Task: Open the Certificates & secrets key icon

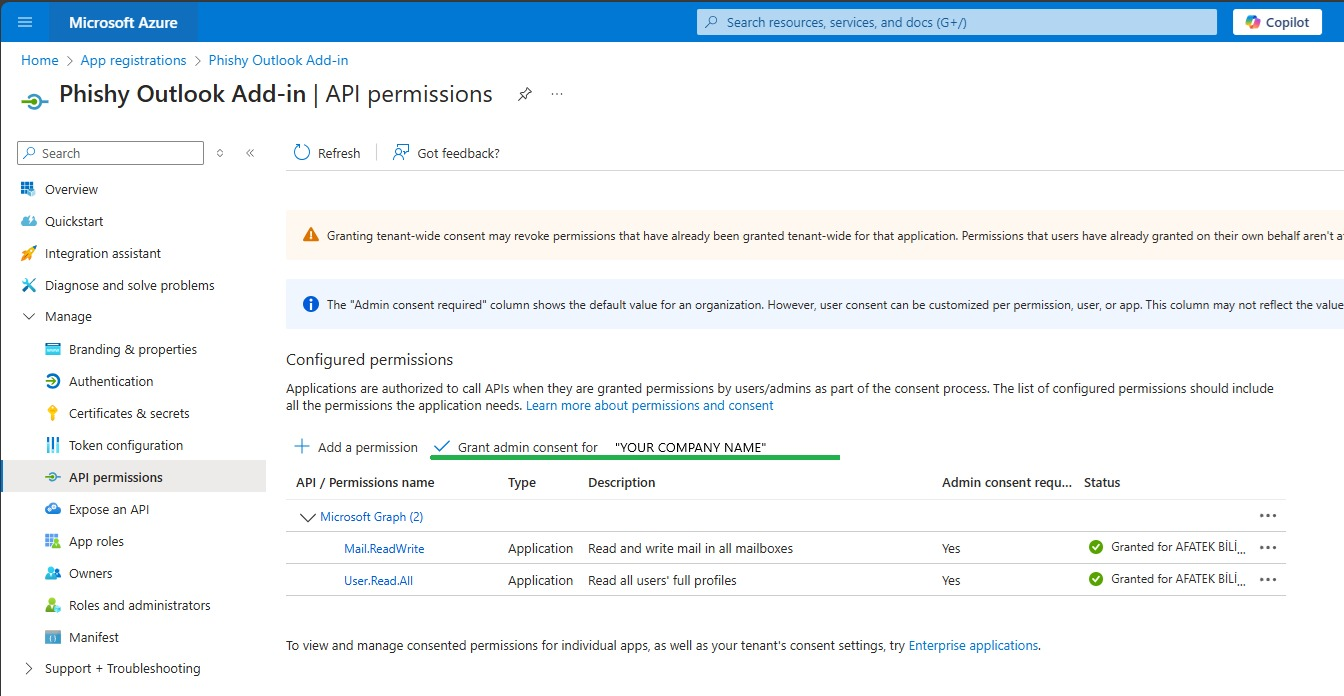Action: [53, 413]
